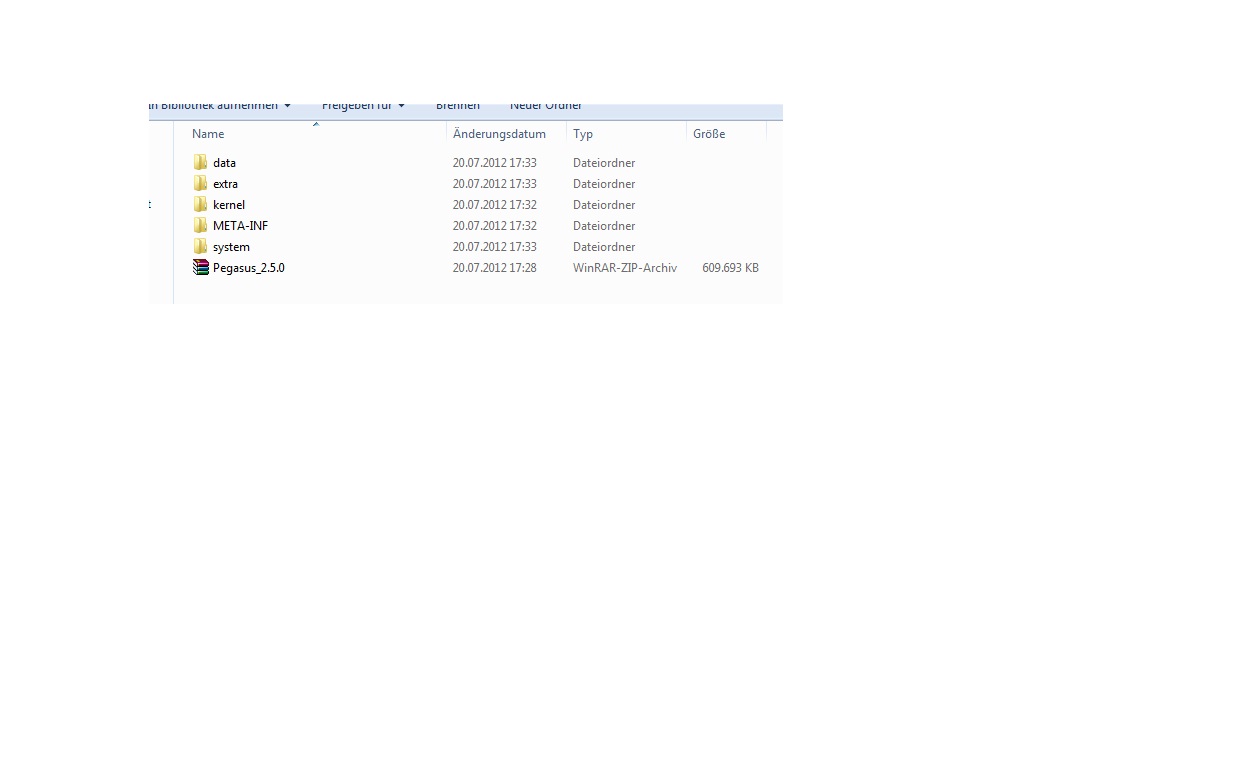Click the Pegasus_2.5.0 file name

[248, 268]
